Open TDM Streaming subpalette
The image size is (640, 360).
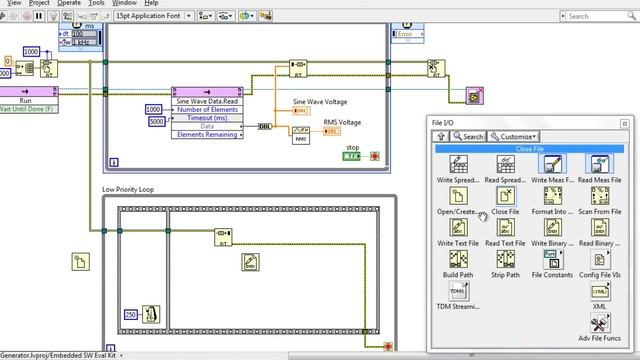[x=458, y=291]
